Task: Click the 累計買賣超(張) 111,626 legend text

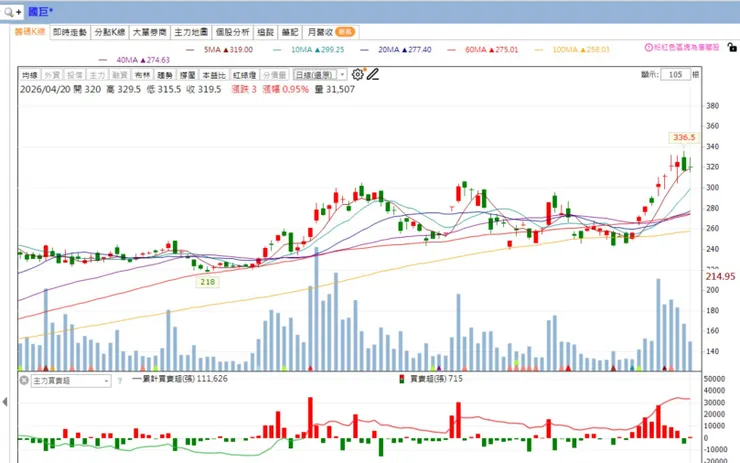Action: tap(185, 379)
